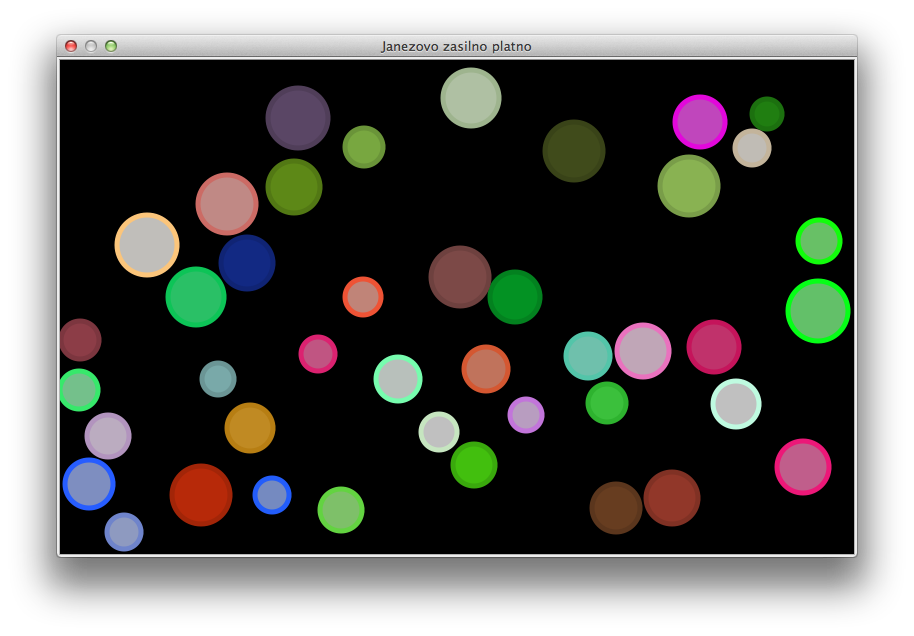This screenshot has height=636, width=914.
Task: Minimize the window with the gray titlebar button
Action: tap(91, 46)
